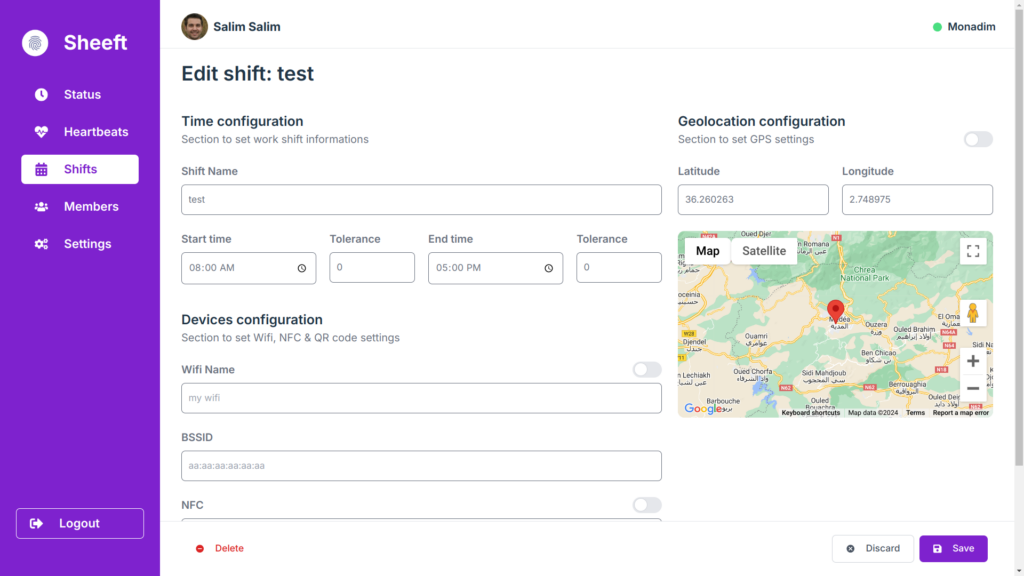Click the Sheeft fingerprint logo icon
Image resolution: width=1024 pixels, height=576 pixels.
(35, 43)
